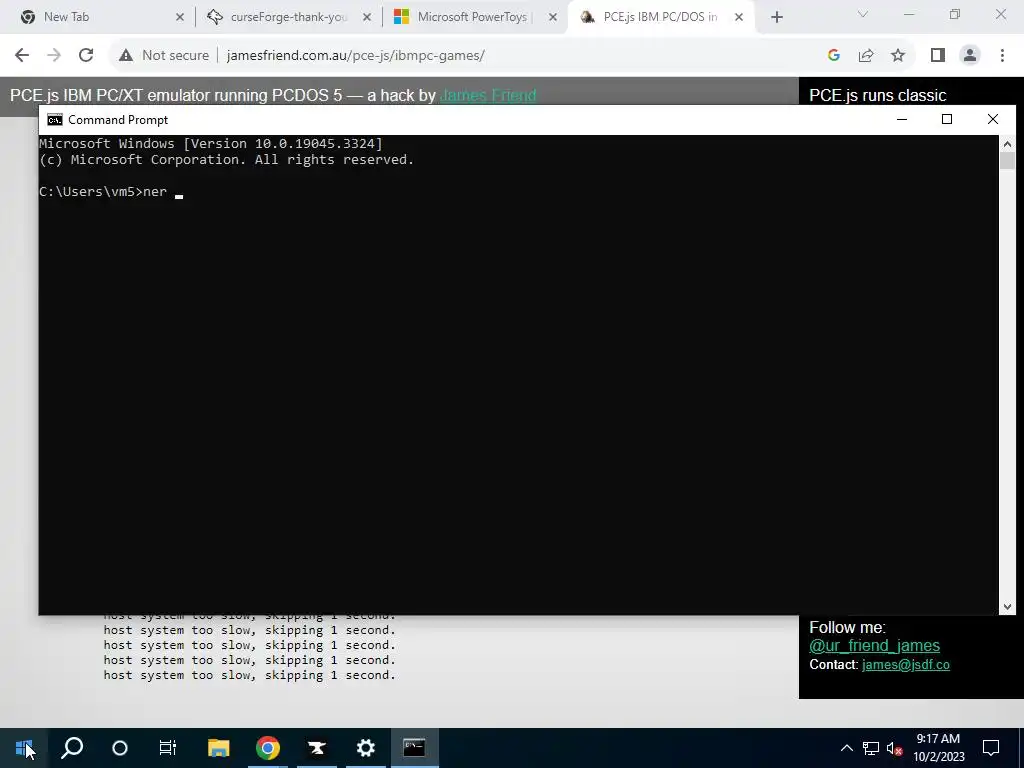Open the Windows Start menu
The image size is (1024, 768).
24,748
